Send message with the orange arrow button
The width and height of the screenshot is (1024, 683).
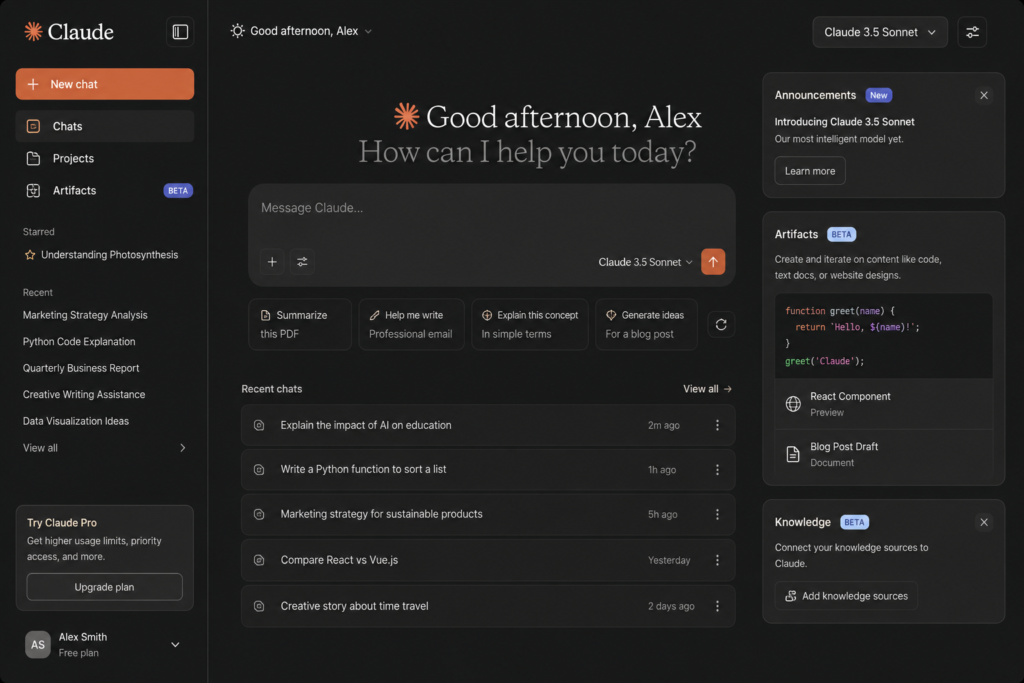pyautogui.click(x=713, y=262)
